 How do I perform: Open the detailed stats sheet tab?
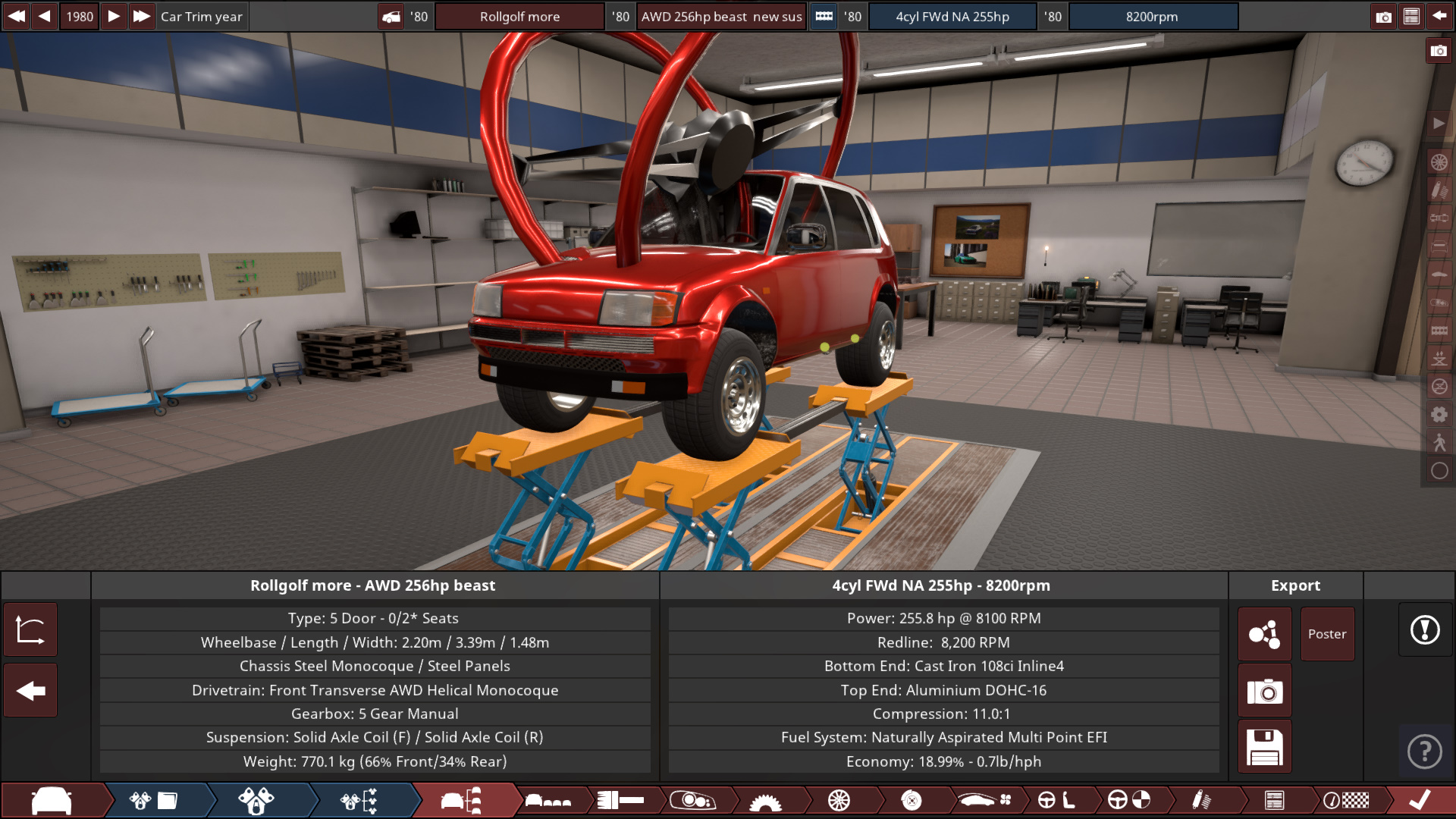1274,800
